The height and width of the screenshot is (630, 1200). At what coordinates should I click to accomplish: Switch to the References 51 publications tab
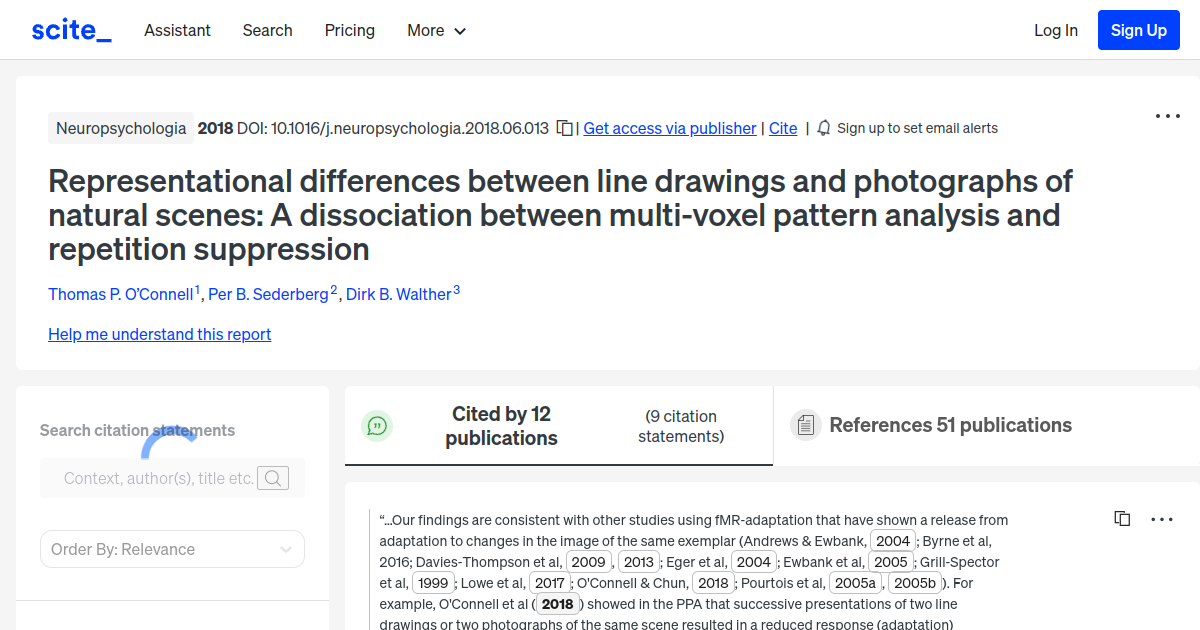coord(950,425)
